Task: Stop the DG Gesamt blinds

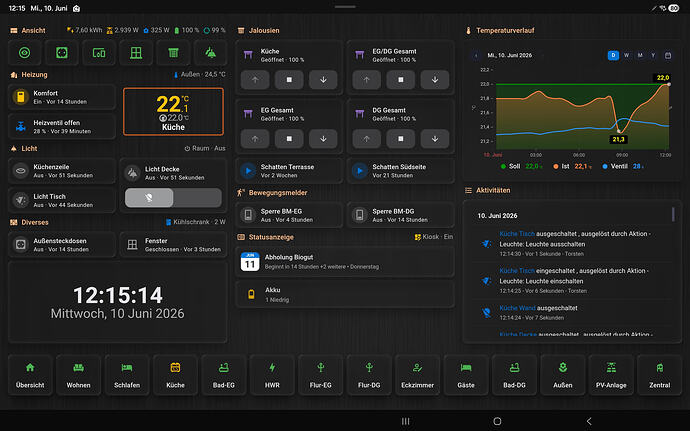Action: 400,139
